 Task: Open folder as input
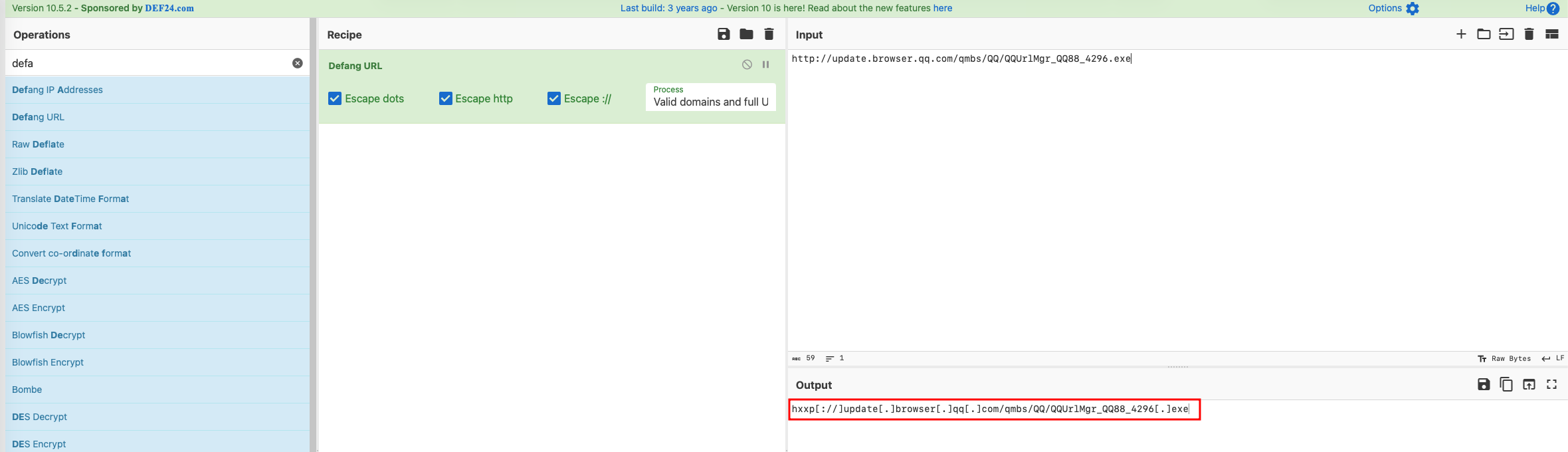coord(1484,34)
